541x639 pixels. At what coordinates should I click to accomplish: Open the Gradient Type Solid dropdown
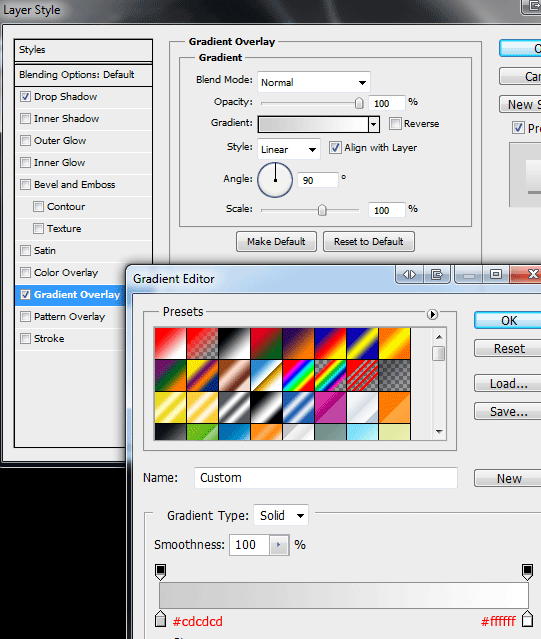click(x=281, y=516)
